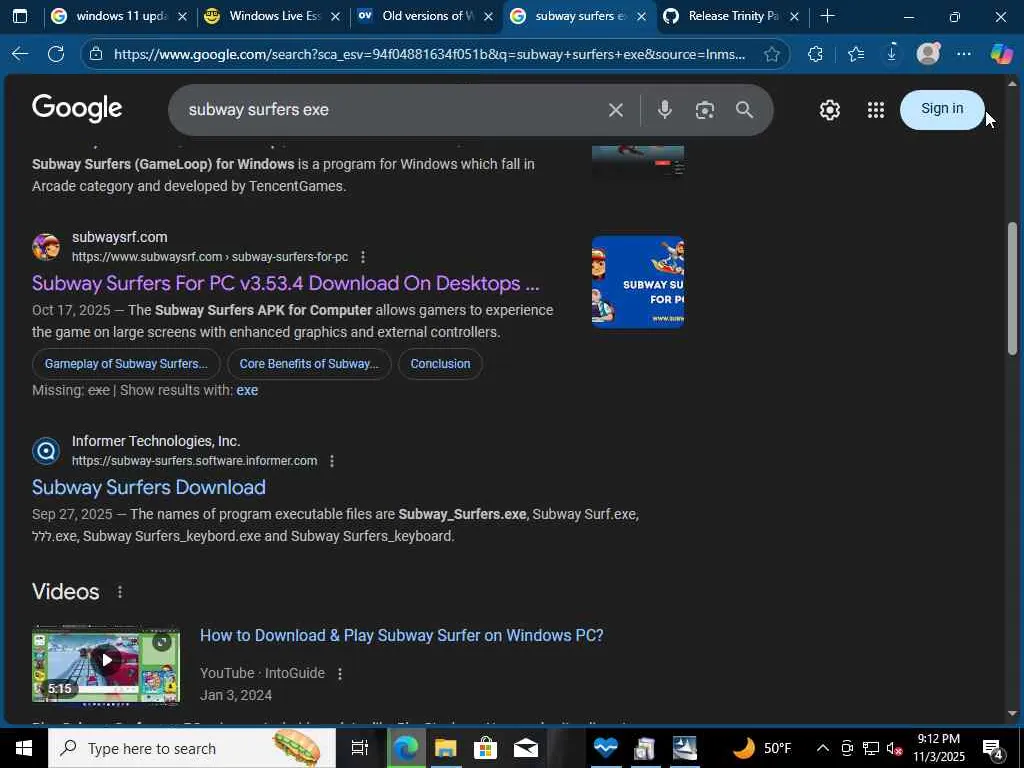Open more options for Informer Technologies result

pyautogui.click(x=332, y=461)
